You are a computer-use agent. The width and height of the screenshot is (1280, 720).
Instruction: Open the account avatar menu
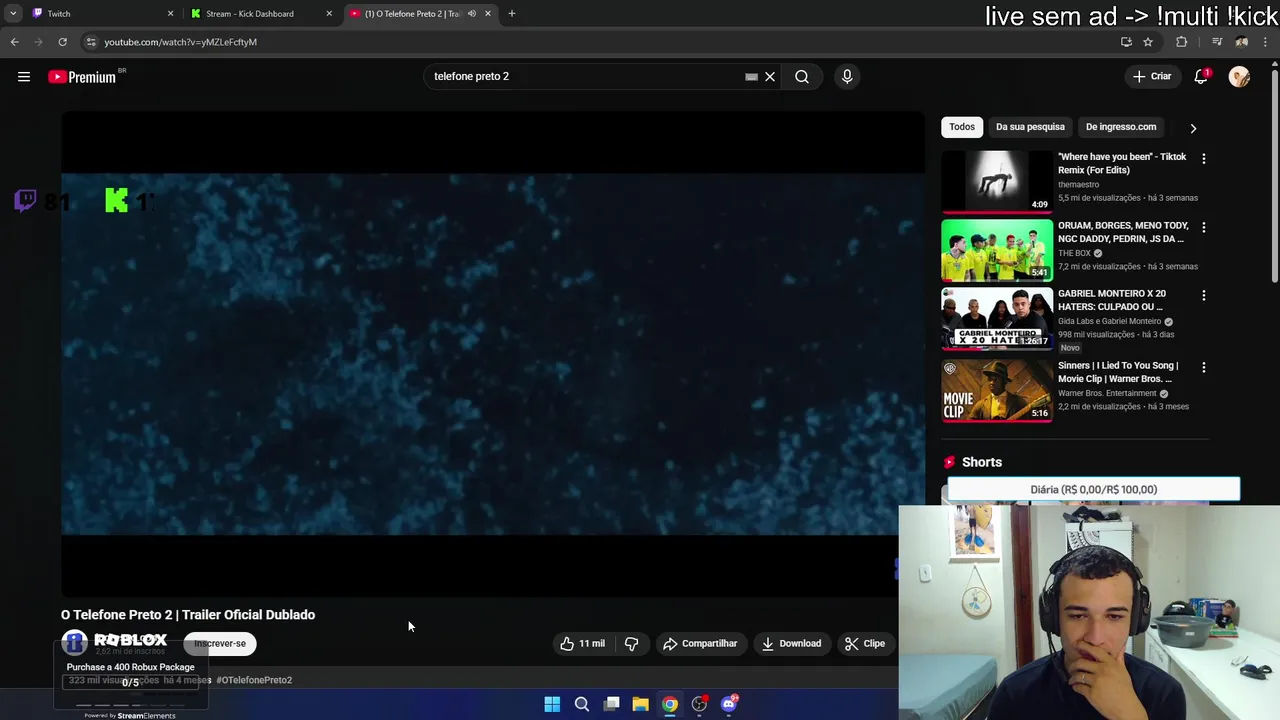1239,77
